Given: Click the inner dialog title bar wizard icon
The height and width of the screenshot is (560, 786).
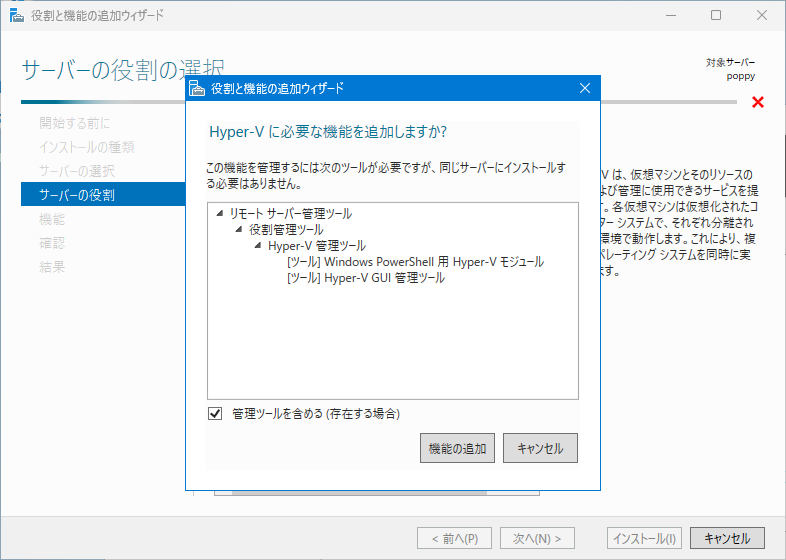Looking at the screenshot, I should (197, 88).
